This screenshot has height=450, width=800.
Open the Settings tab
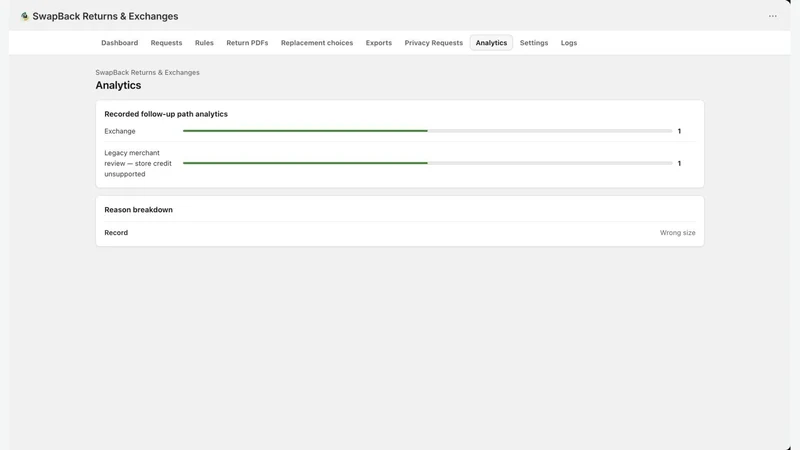pos(534,43)
